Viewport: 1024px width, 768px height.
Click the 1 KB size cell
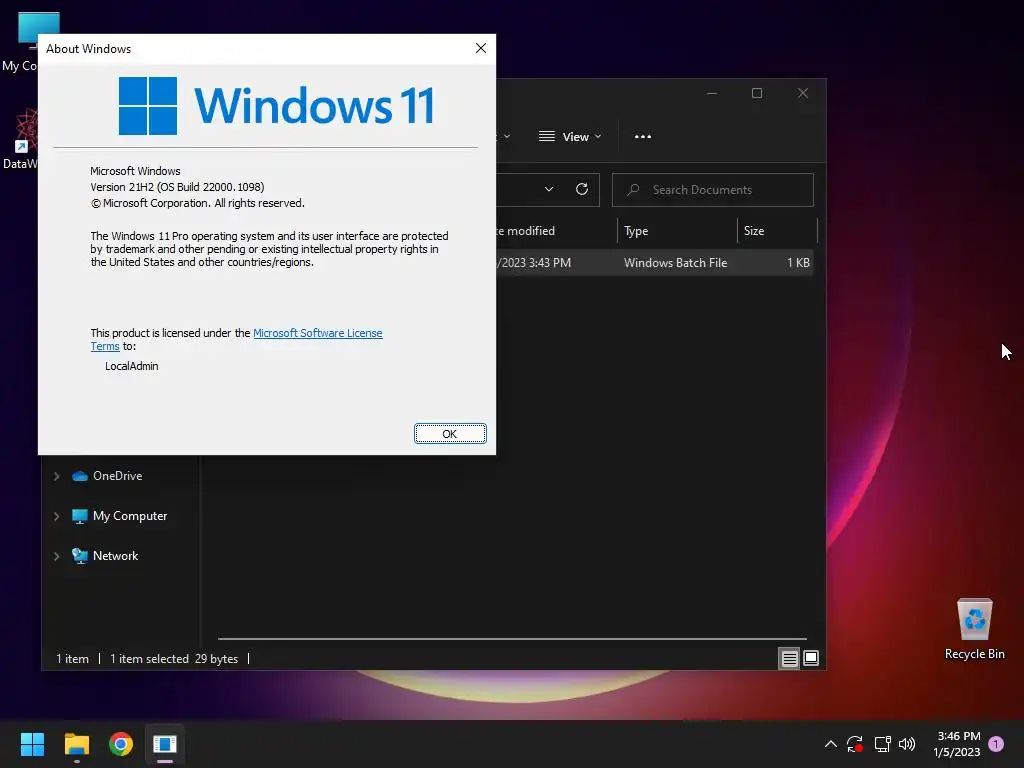click(798, 263)
